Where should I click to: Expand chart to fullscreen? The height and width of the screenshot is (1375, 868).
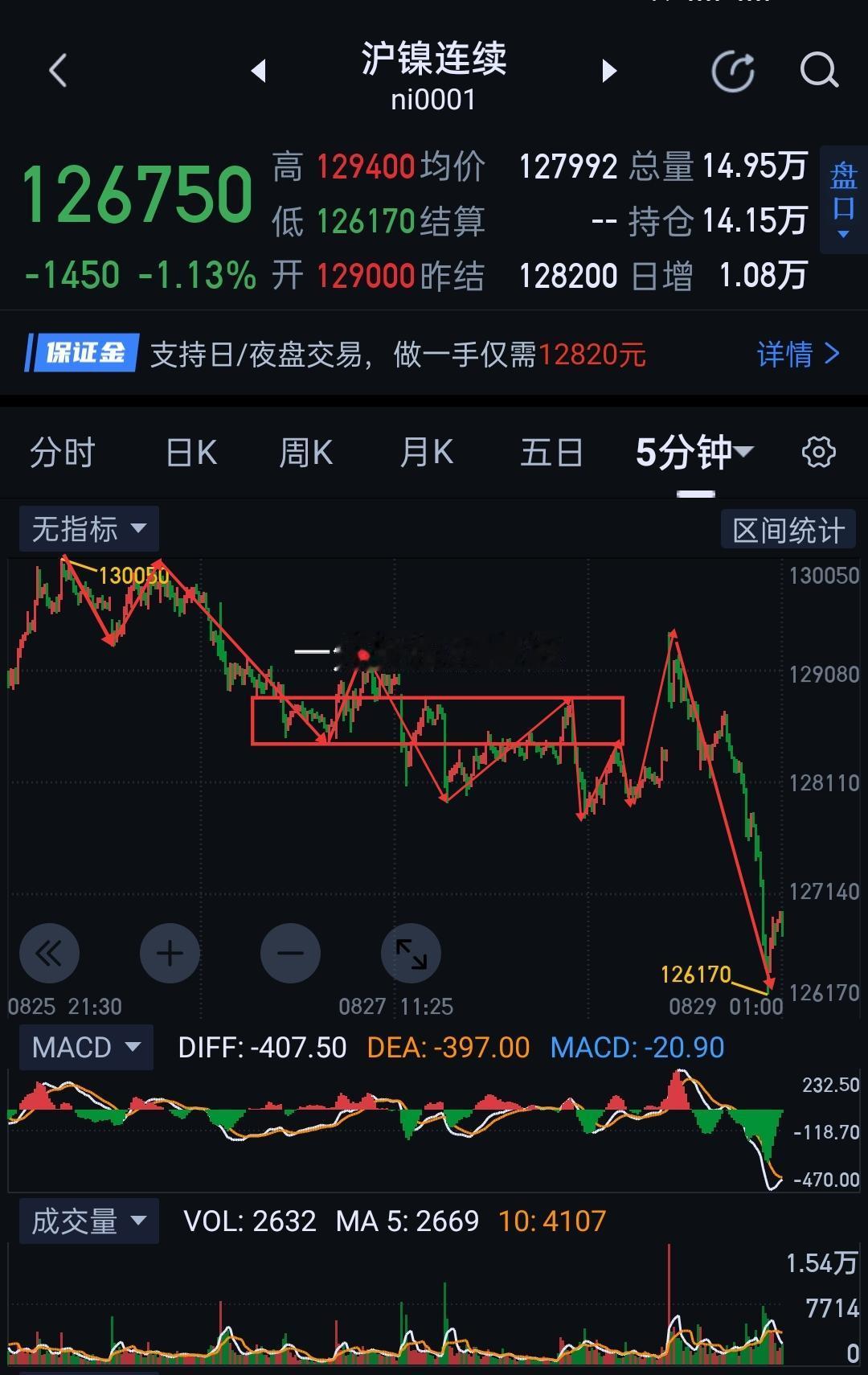click(x=411, y=954)
